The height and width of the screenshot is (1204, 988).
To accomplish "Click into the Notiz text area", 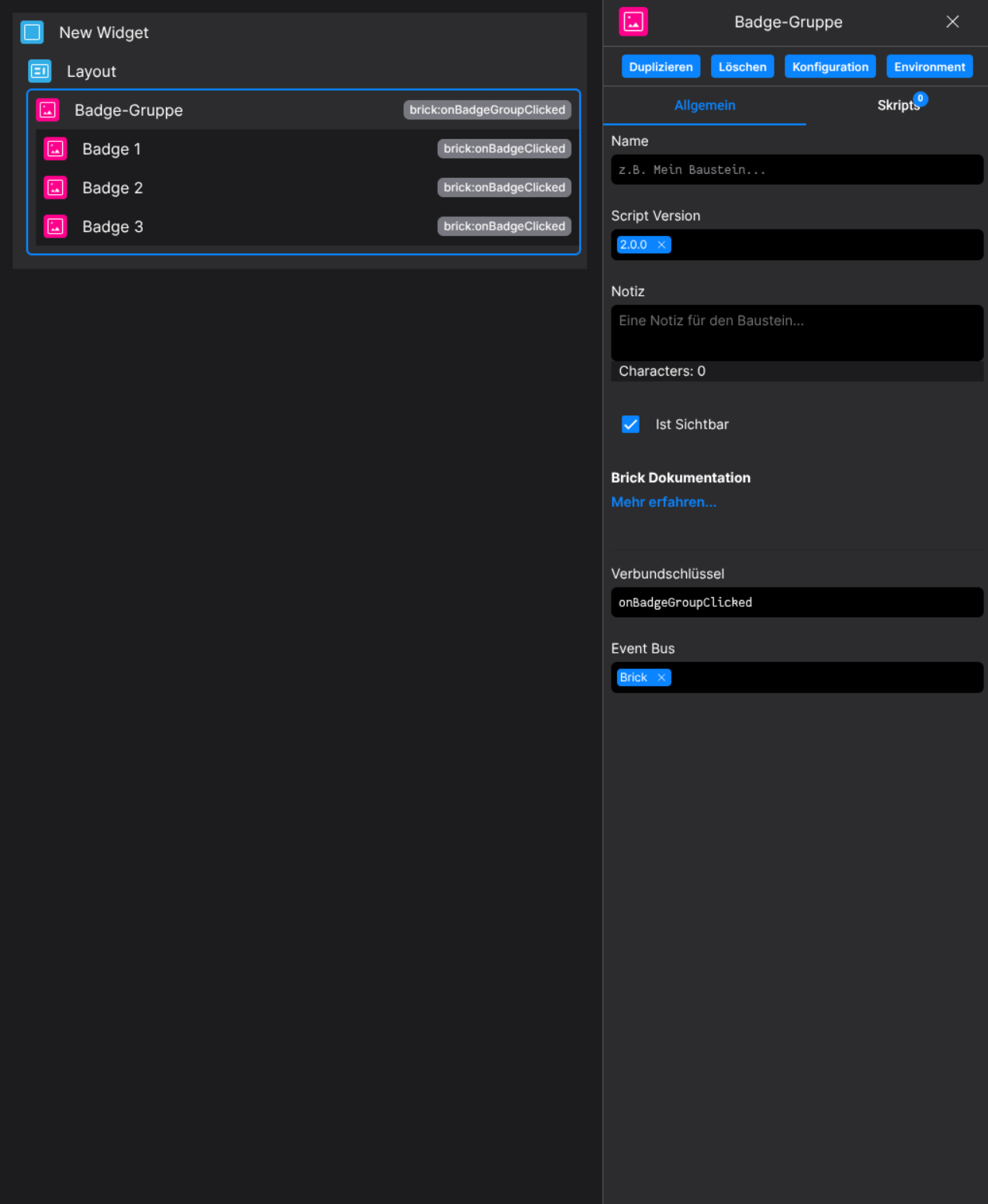I will 796,332.
